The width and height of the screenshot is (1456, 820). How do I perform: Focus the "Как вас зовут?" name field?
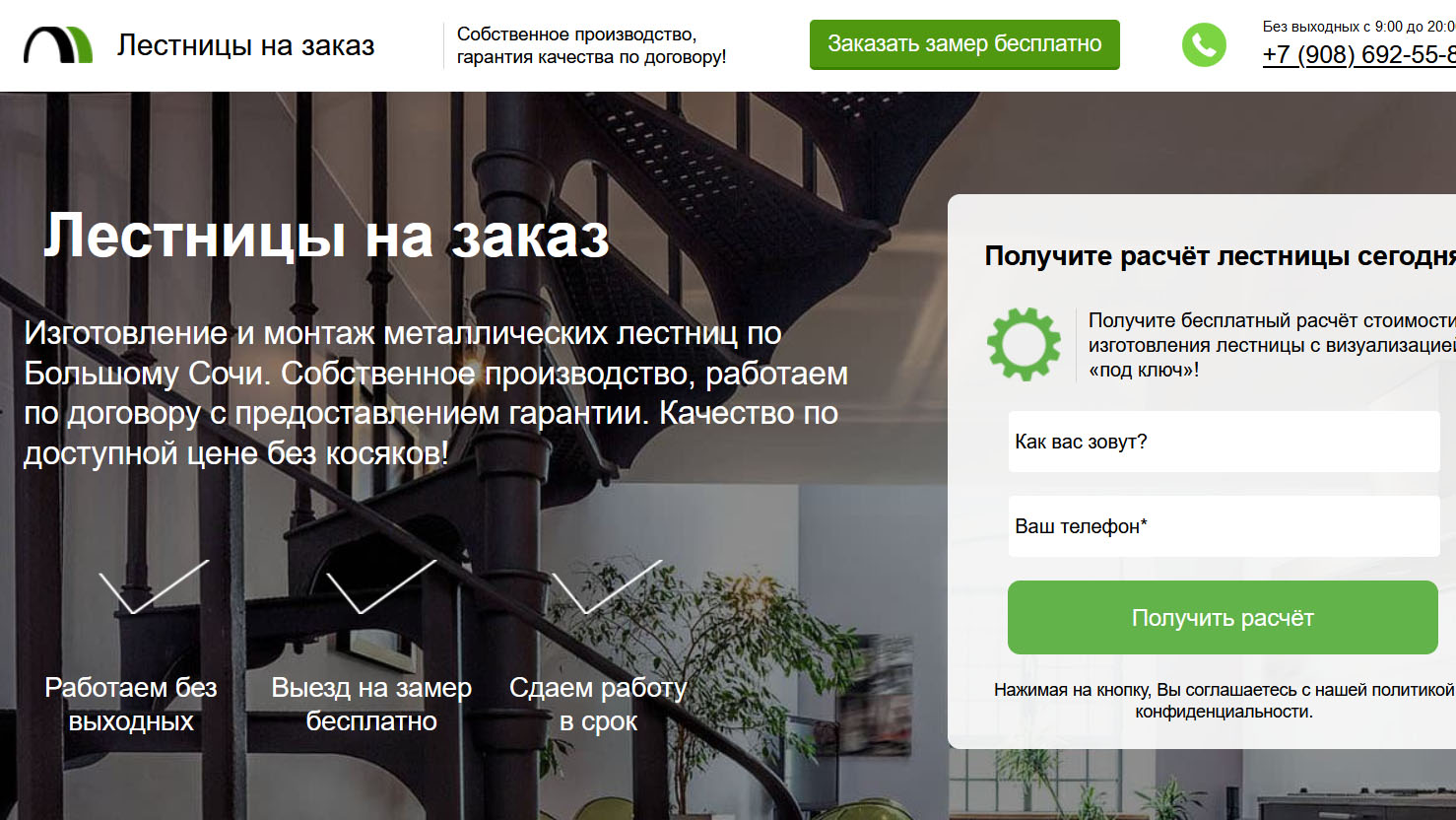(1224, 442)
